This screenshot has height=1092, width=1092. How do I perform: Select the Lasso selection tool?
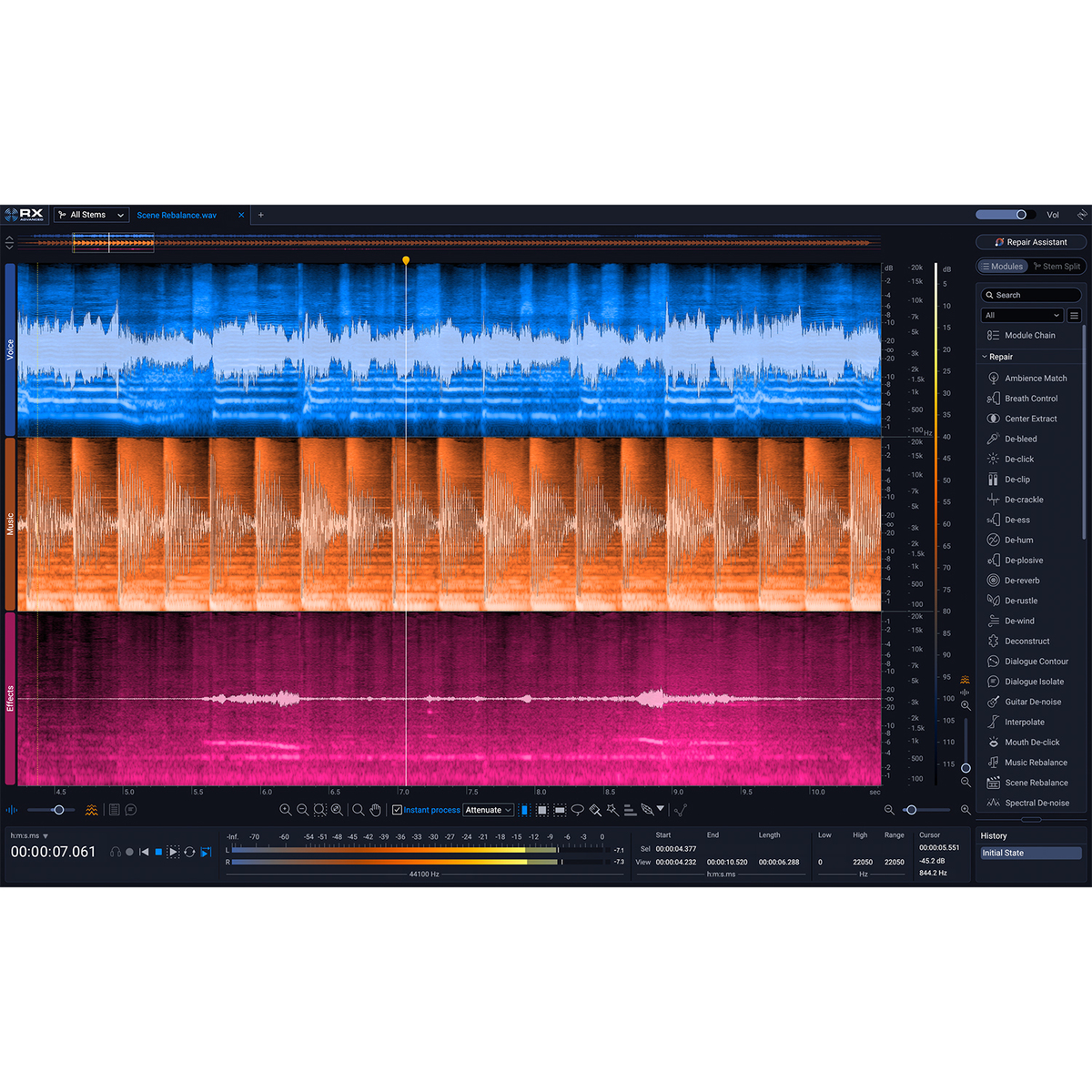point(577,810)
